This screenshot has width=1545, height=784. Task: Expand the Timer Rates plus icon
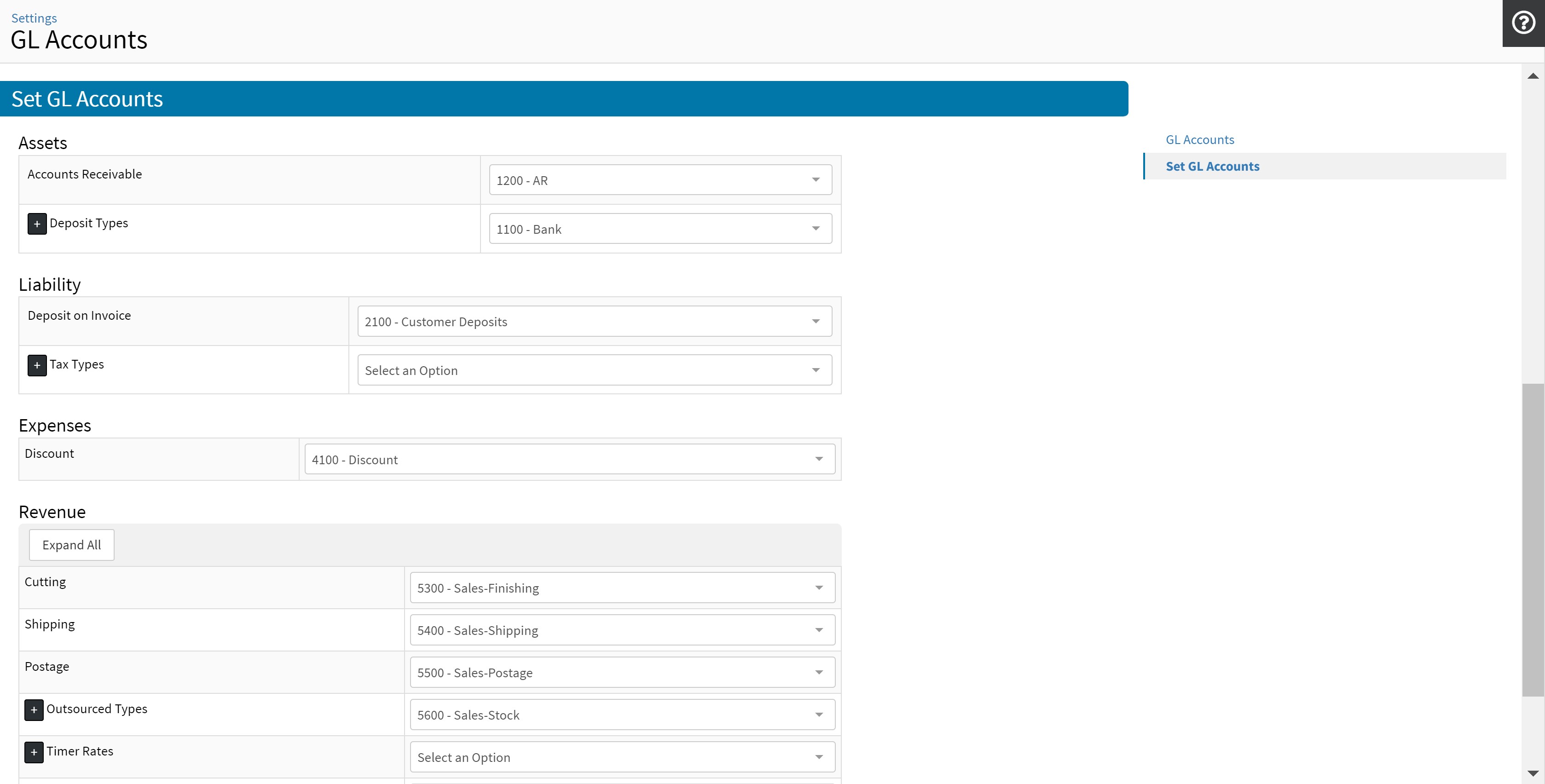tap(34, 752)
